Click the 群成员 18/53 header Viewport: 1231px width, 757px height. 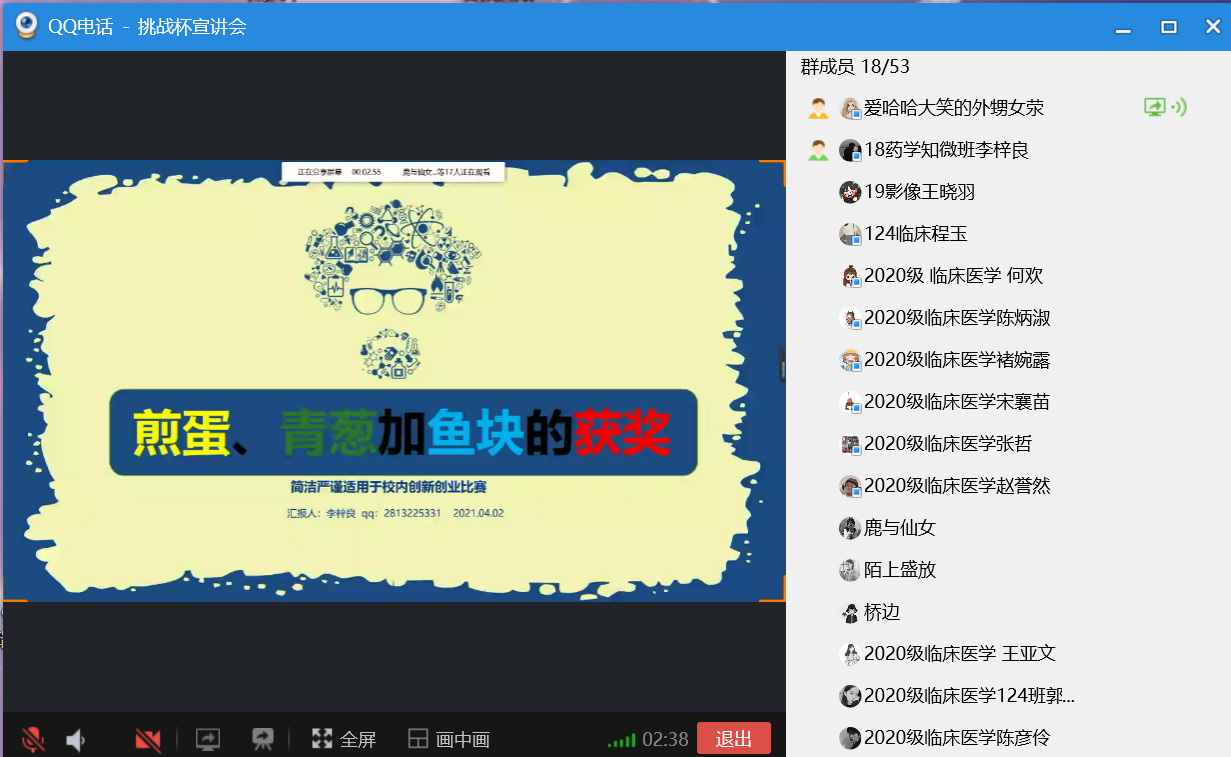coord(855,67)
